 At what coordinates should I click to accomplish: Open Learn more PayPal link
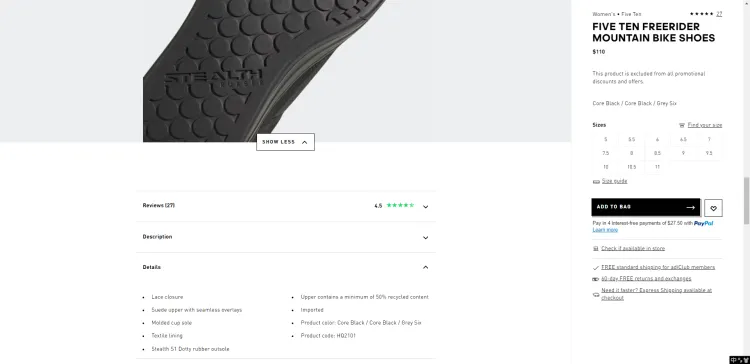(x=605, y=230)
